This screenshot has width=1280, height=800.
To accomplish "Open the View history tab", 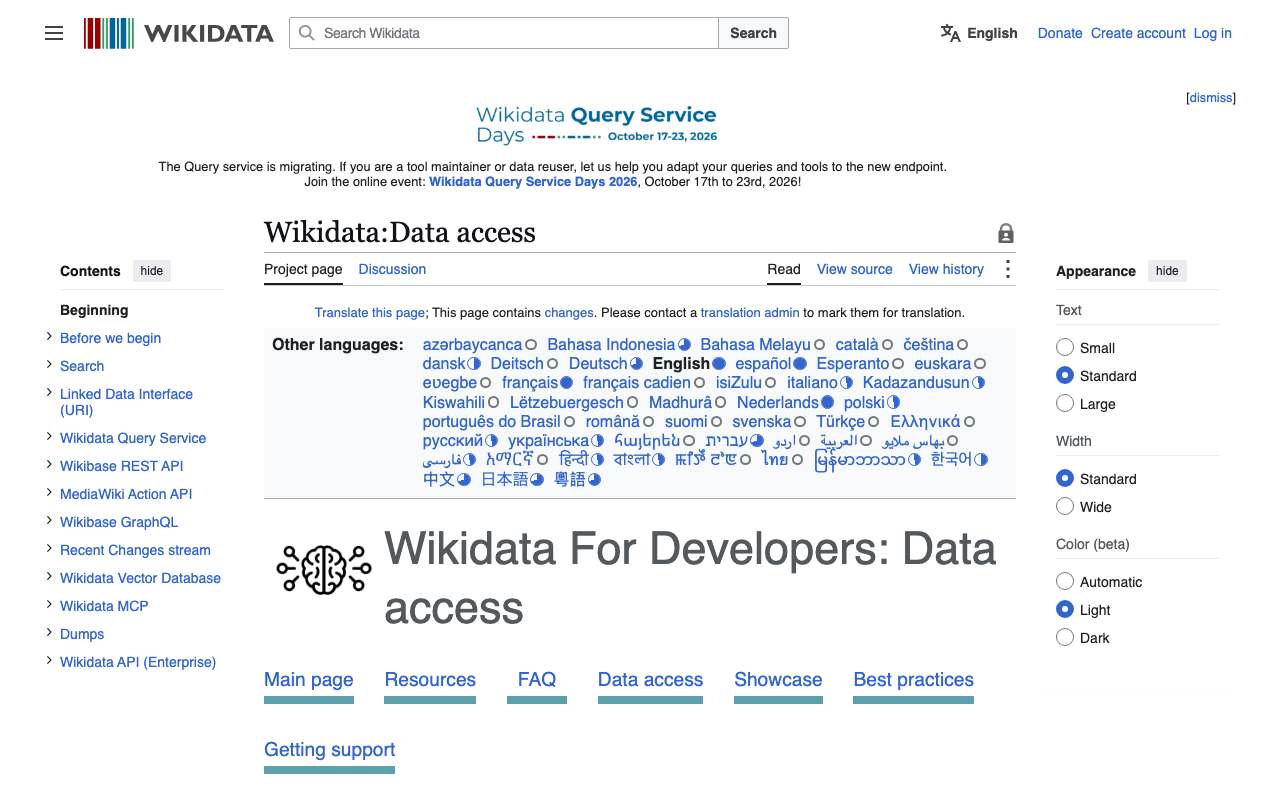I will [946, 269].
